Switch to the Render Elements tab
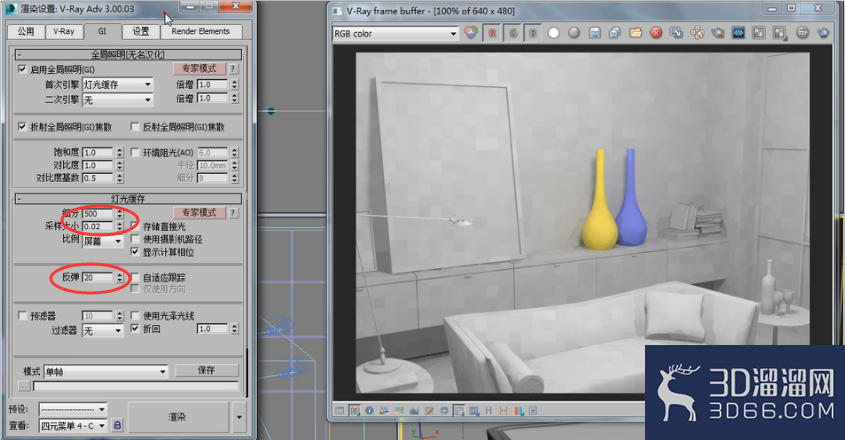 (200, 31)
